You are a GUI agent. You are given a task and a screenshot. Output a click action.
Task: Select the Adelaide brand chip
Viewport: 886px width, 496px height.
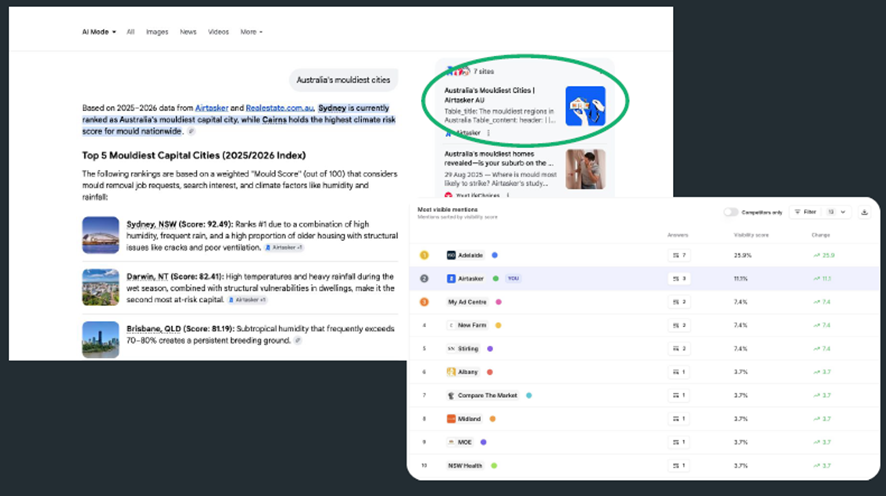click(x=465, y=255)
